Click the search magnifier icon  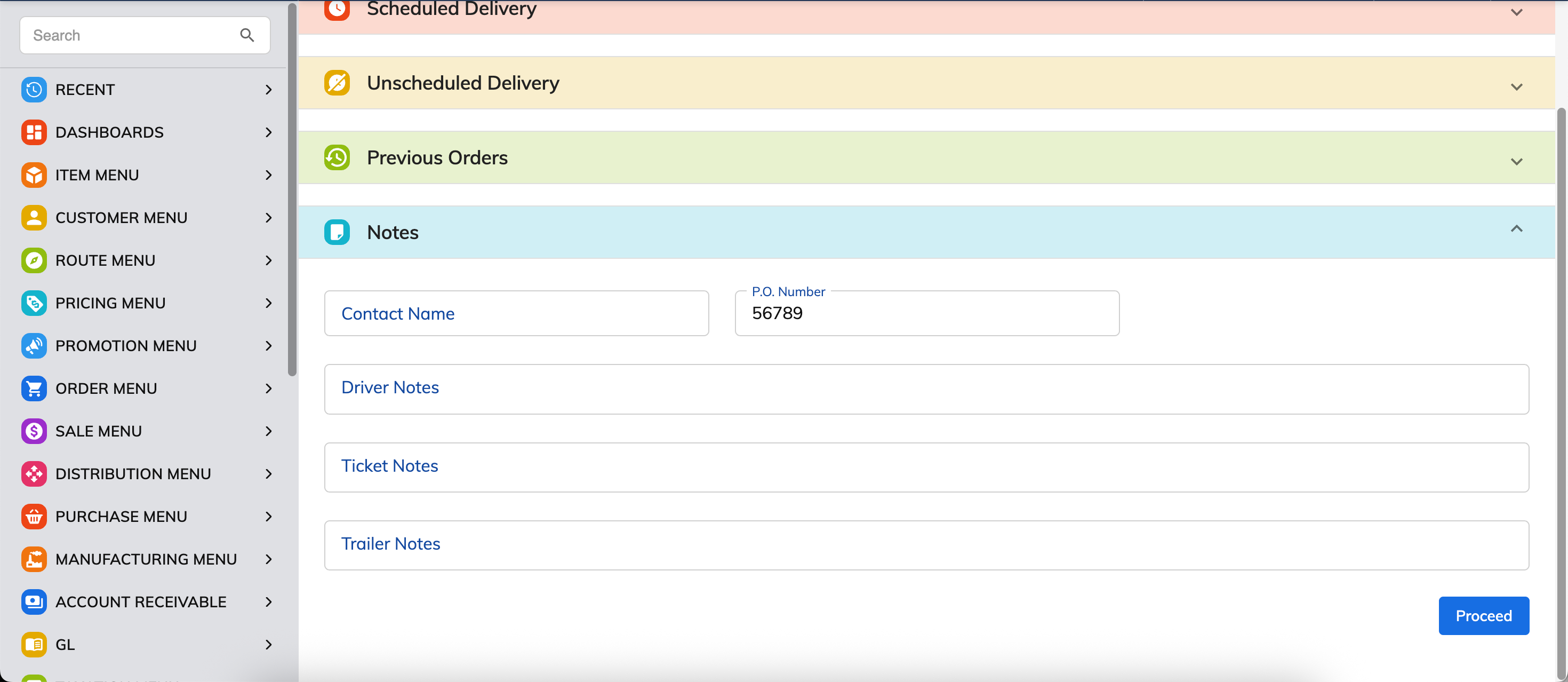pos(247,35)
